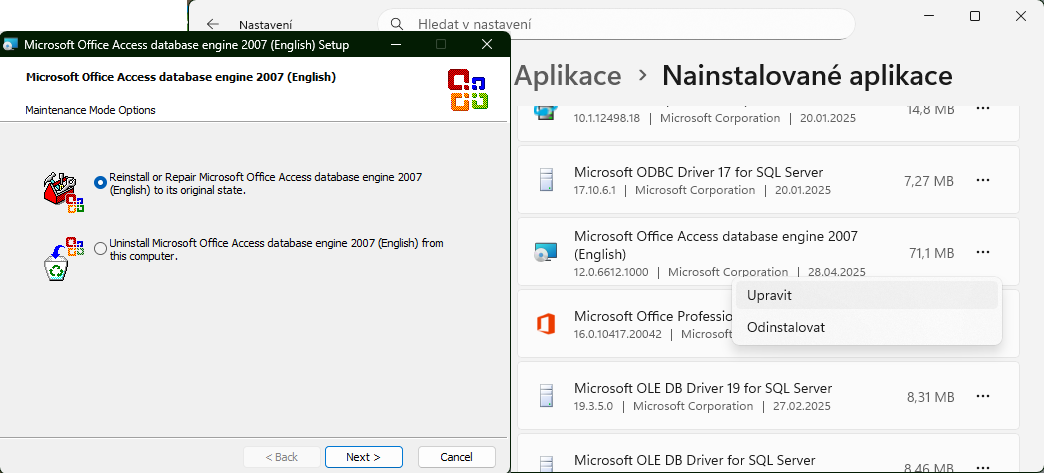Select the Reinstall or Repair radio option

[100, 183]
